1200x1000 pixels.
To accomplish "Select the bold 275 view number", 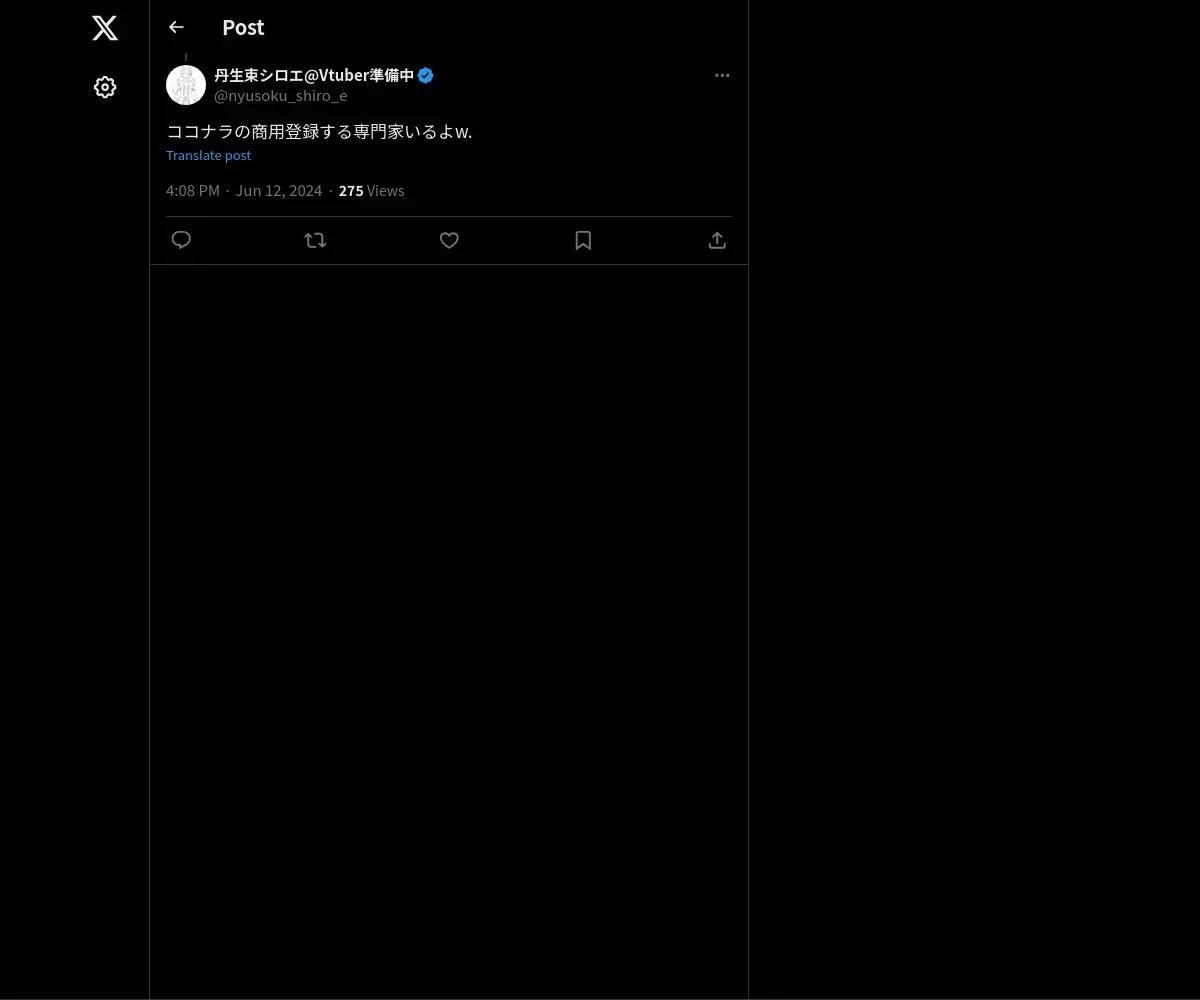I will click(x=351, y=190).
